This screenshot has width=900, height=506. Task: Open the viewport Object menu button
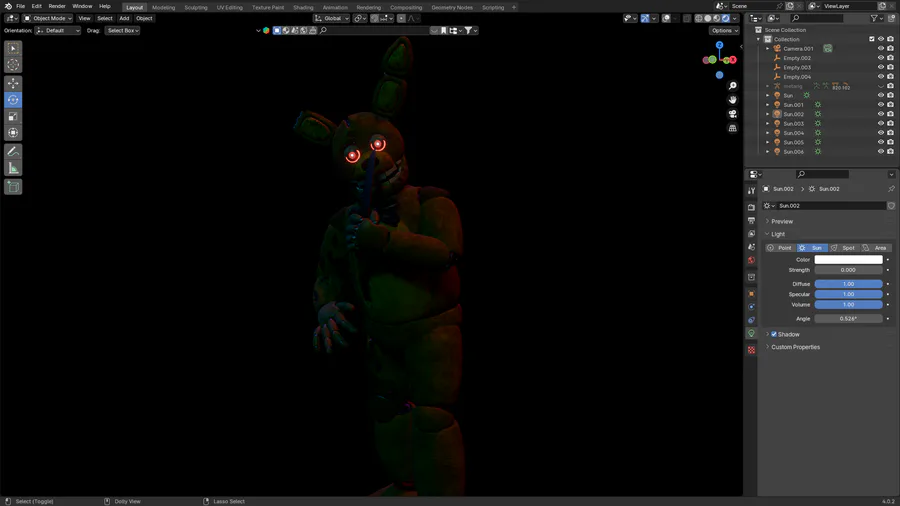[x=144, y=18]
